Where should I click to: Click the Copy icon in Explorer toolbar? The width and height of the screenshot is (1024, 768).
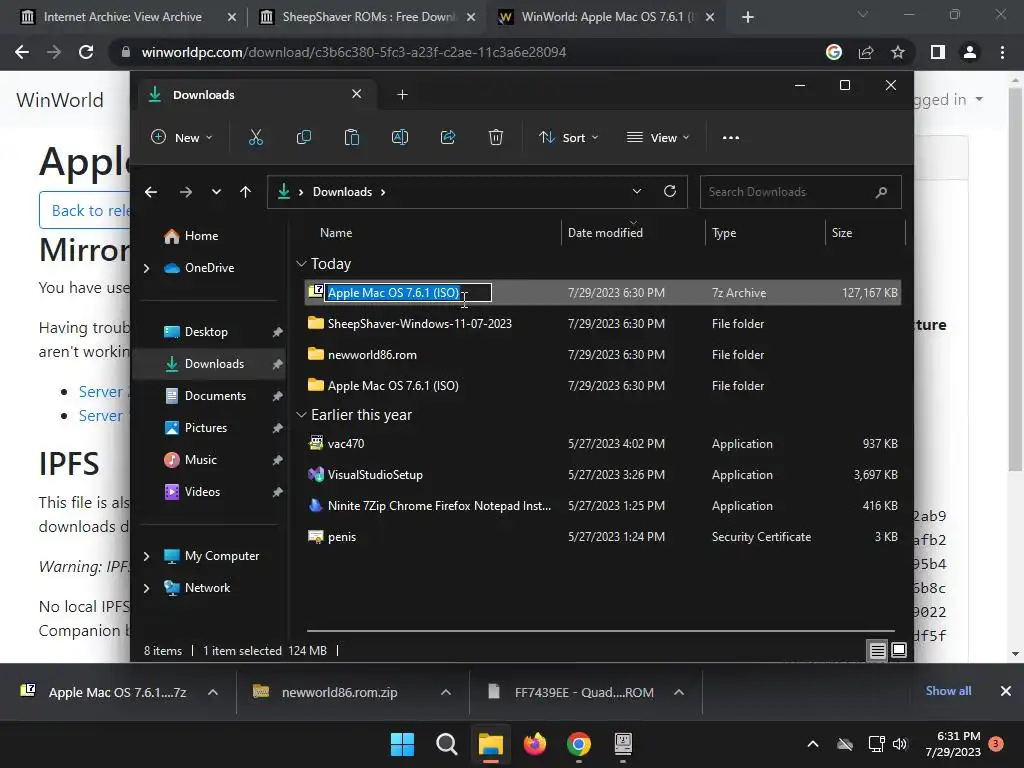click(x=304, y=137)
